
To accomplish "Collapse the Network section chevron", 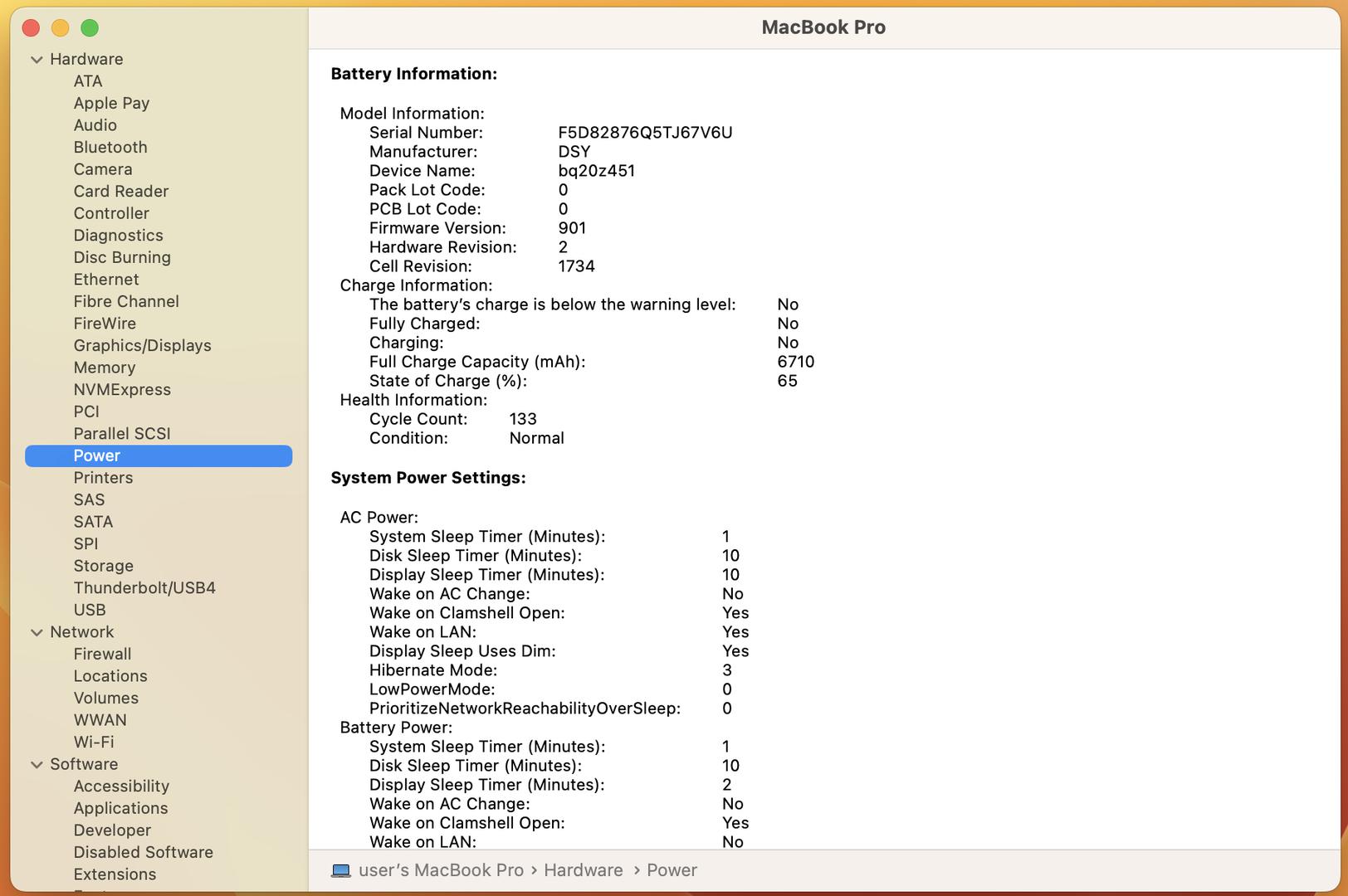I will [x=37, y=632].
